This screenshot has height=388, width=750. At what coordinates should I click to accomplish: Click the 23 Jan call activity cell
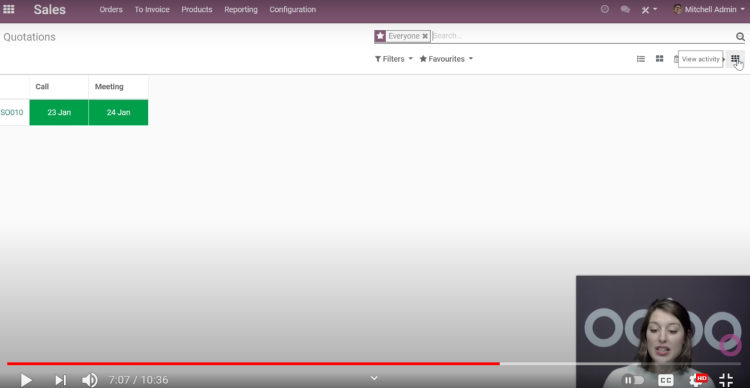[59, 112]
